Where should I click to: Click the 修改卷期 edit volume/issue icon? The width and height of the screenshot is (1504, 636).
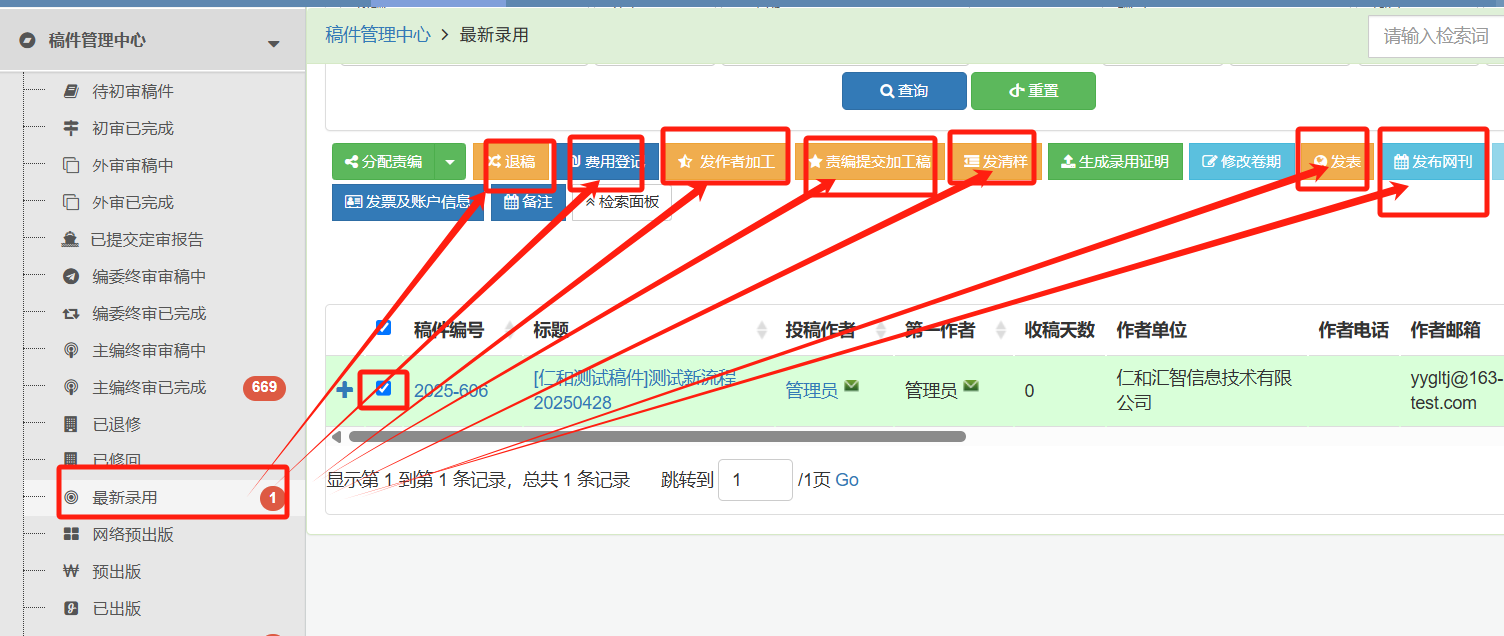pos(1241,161)
